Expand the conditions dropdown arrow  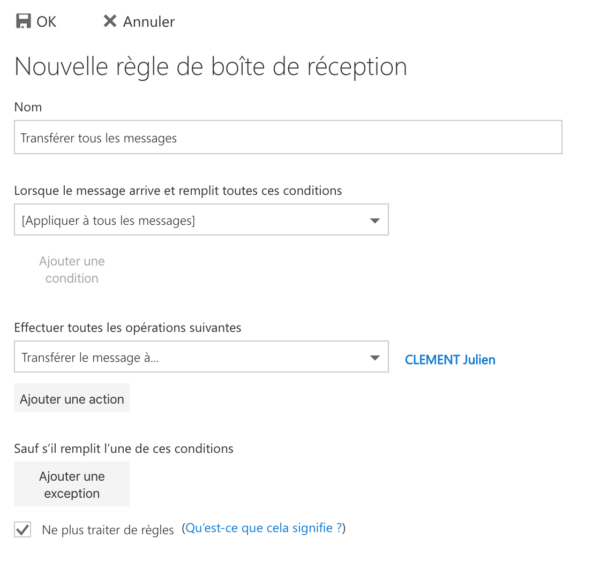coord(375,220)
